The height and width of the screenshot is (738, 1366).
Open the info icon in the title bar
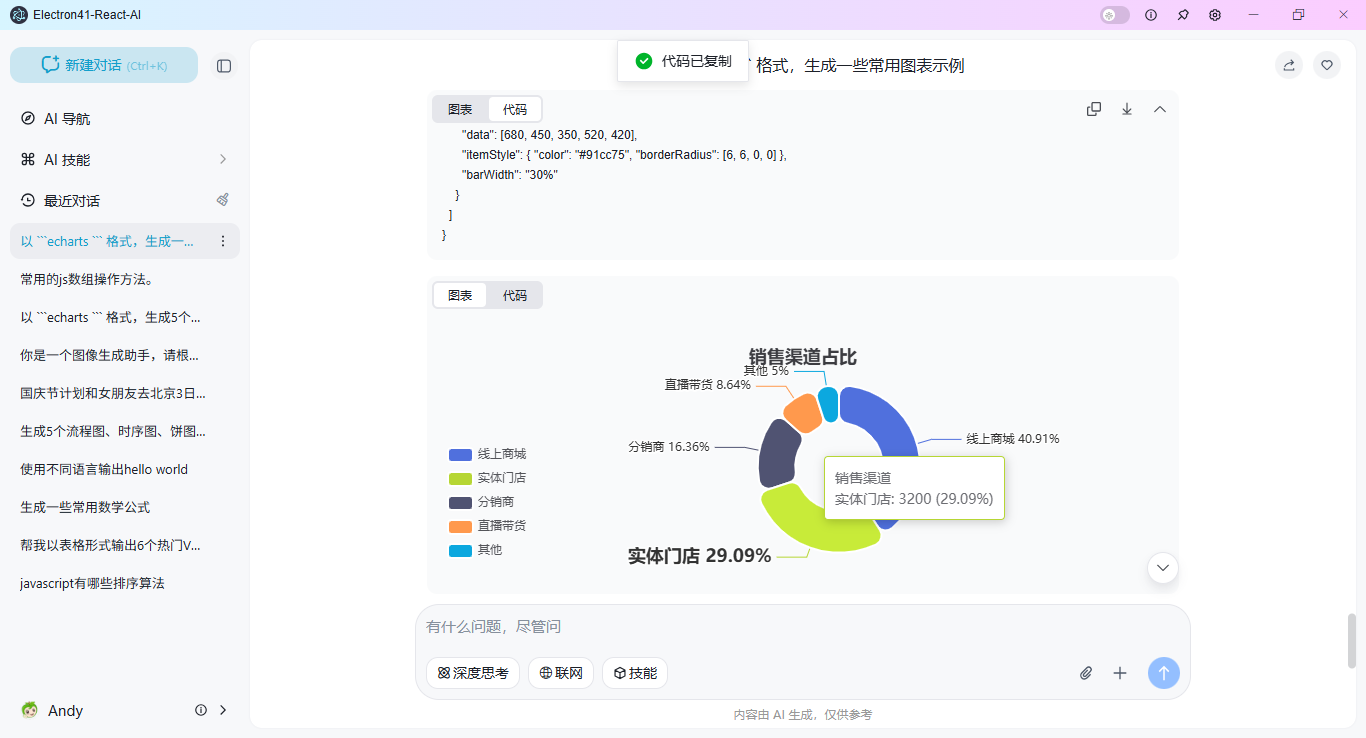click(x=1151, y=15)
